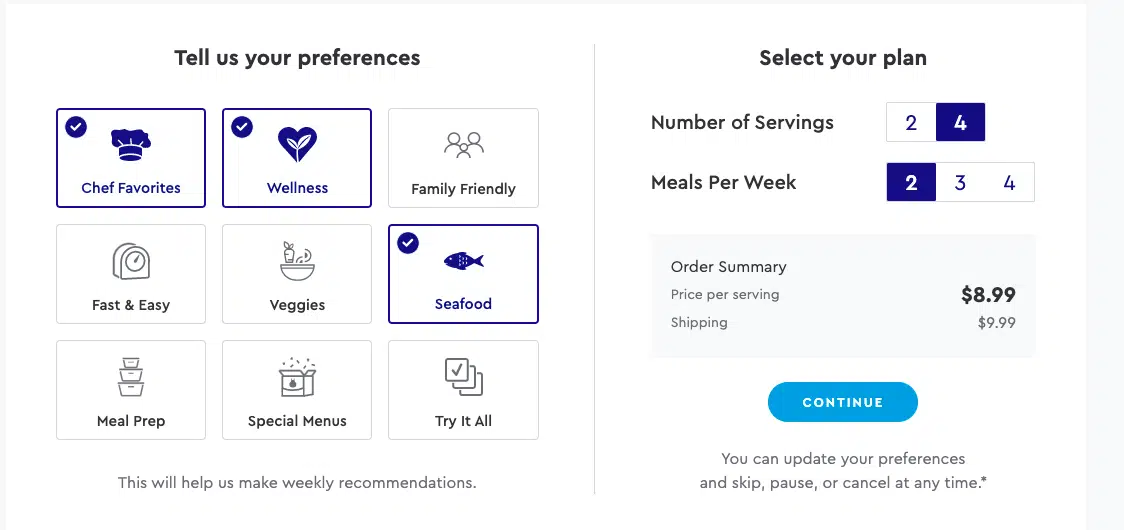Viewport: 1124px width, 530px height.
Task: Select the Family Friendly people icon
Action: click(x=463, y=145)
